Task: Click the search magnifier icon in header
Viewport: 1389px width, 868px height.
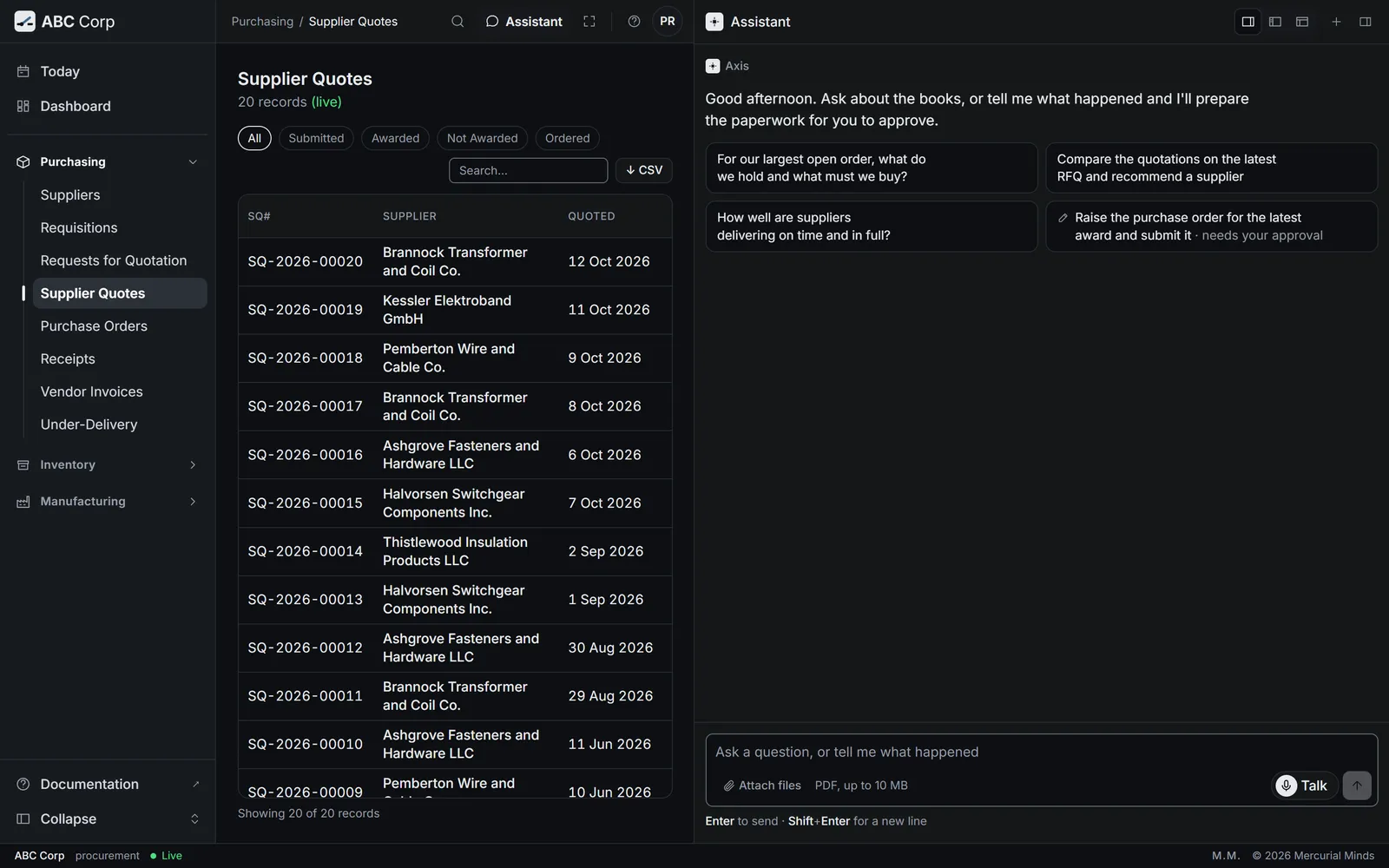Action: click(458, 22)
